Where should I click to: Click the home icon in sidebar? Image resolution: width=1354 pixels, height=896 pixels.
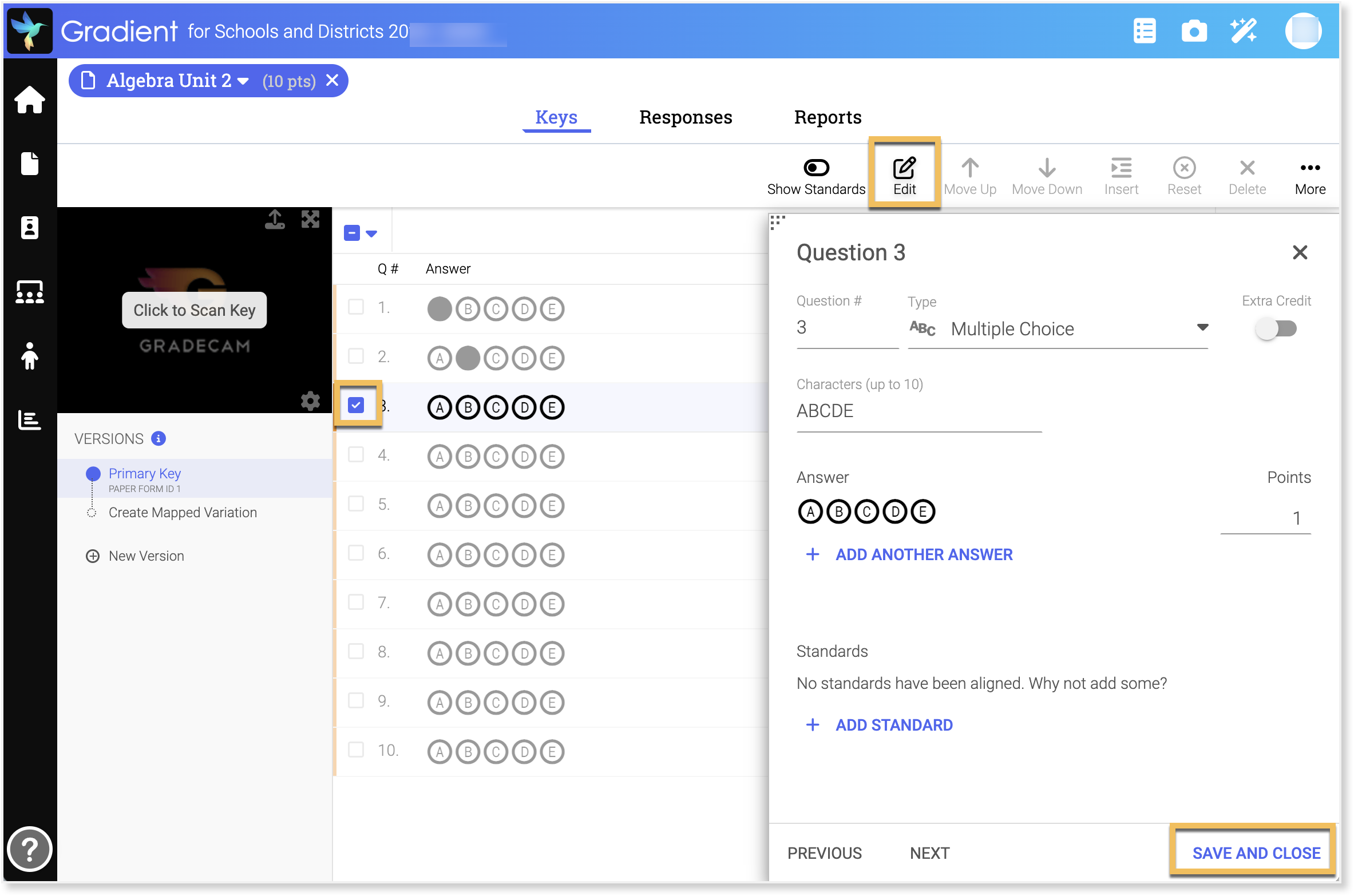[x=30, y=100]
